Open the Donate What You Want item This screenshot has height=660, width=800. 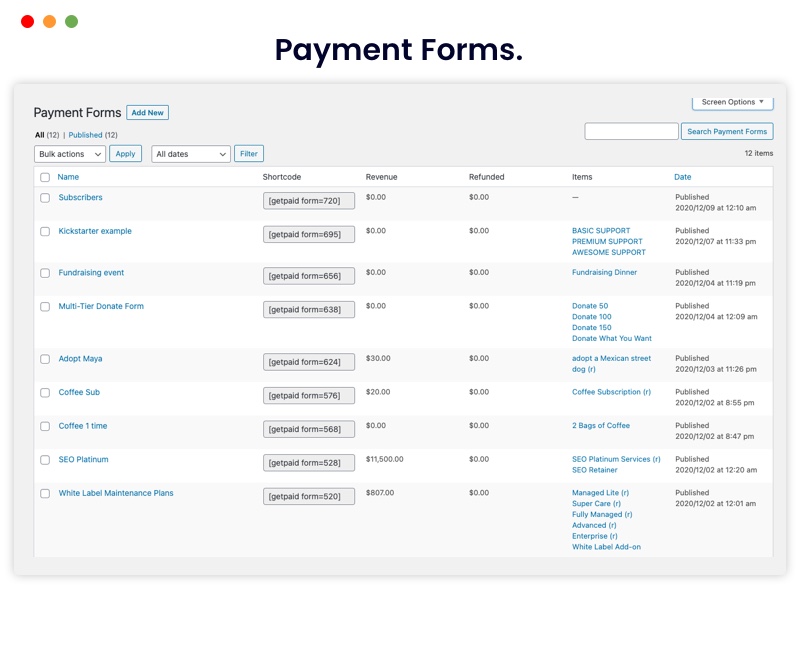(612, 338)
